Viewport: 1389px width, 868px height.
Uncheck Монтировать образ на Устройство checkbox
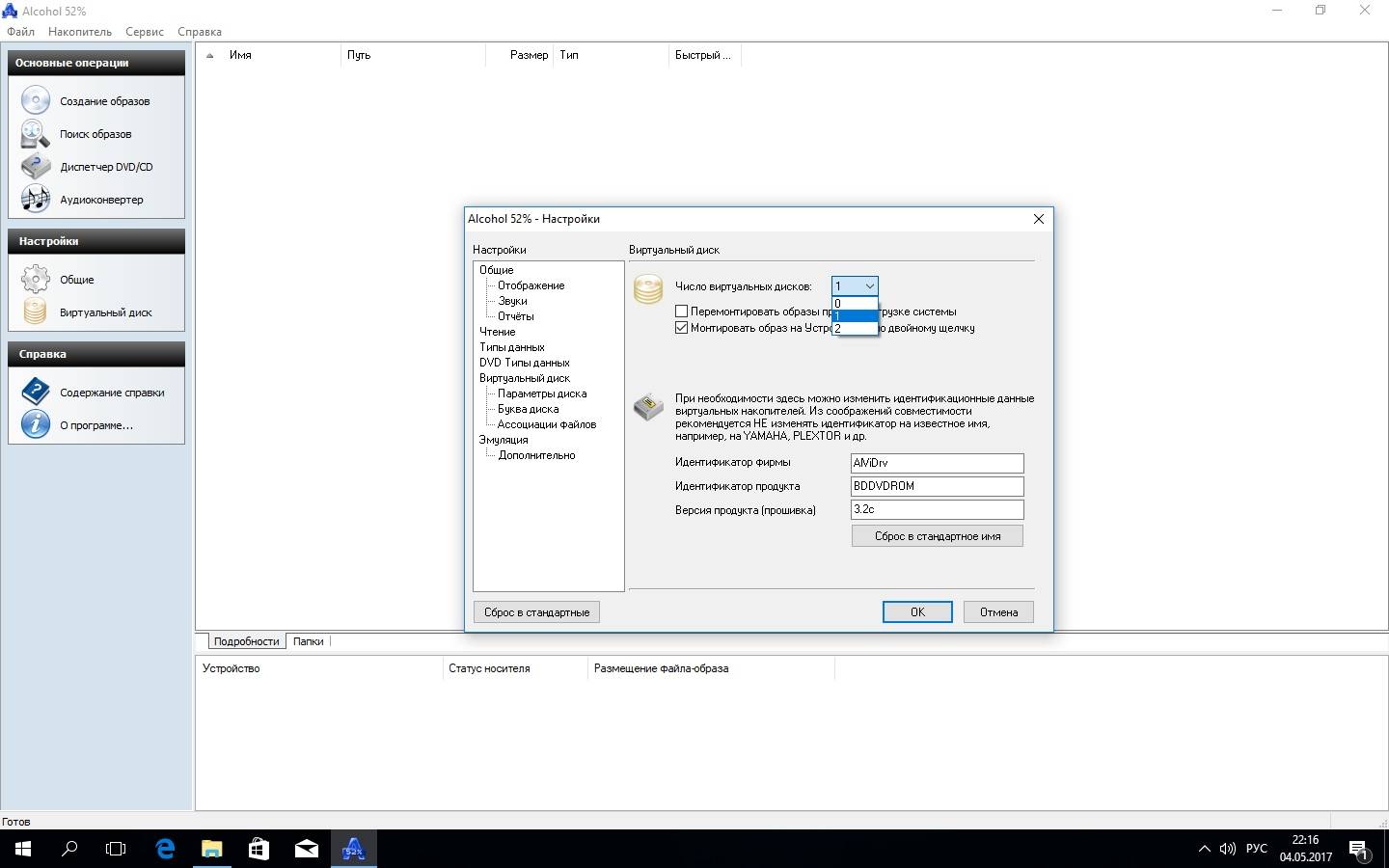[x=682, y=328]
